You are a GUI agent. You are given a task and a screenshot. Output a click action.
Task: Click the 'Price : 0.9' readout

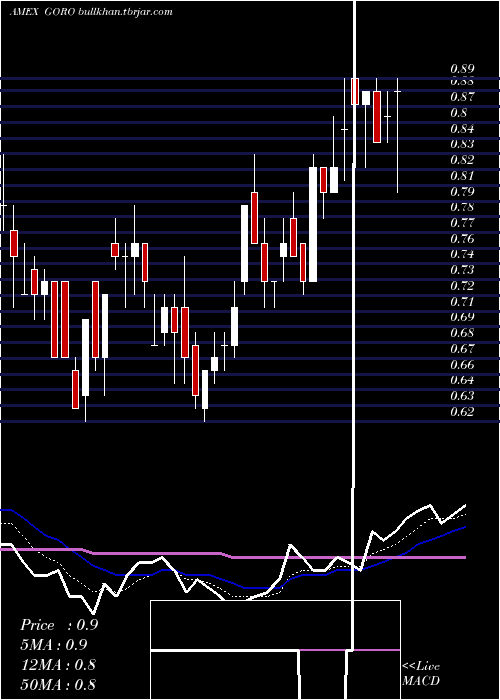[x=59, y=625]
